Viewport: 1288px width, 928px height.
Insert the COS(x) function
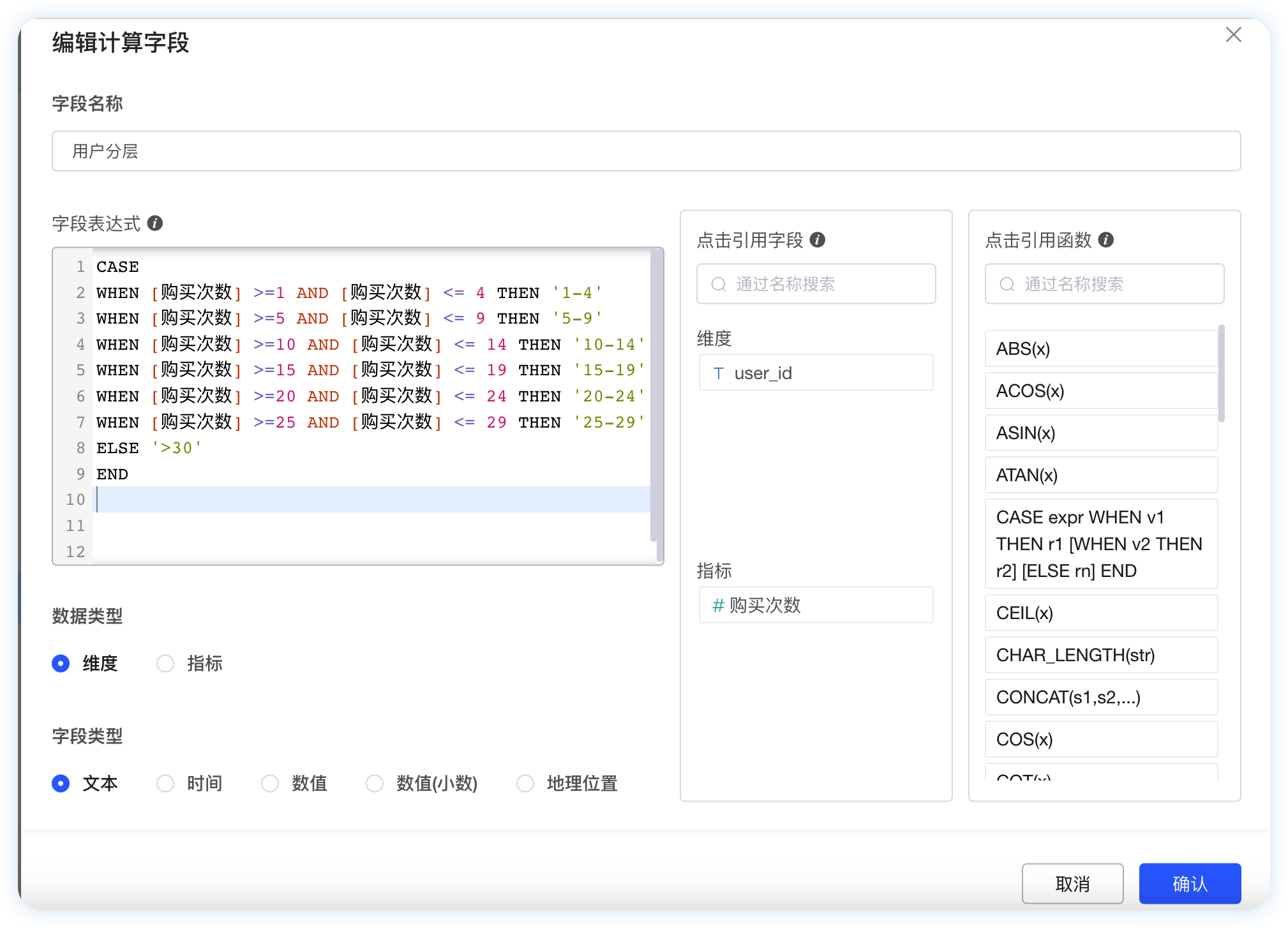(x=1101, y=739)
